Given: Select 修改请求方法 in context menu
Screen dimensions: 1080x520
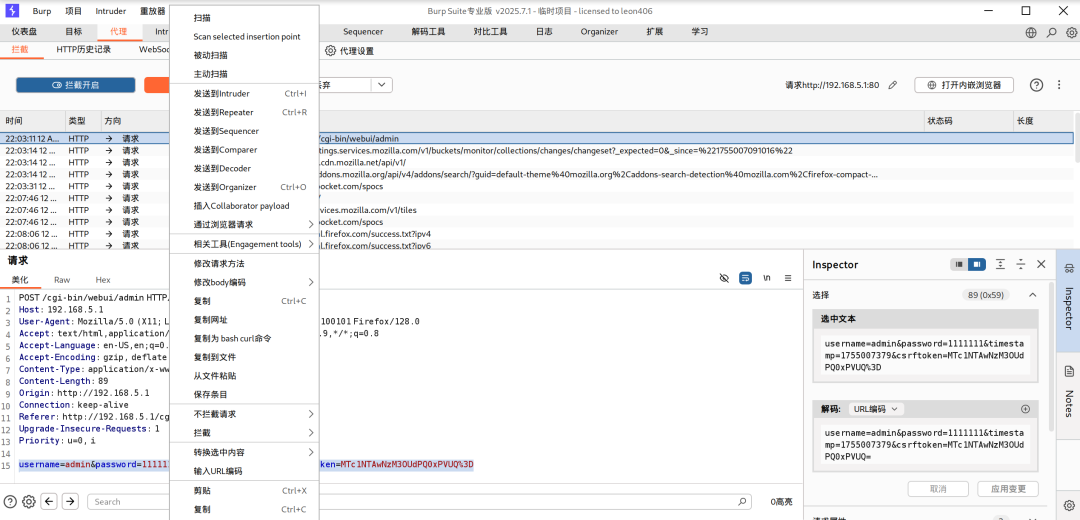Looking at the screenshot, I should [245, 264].
